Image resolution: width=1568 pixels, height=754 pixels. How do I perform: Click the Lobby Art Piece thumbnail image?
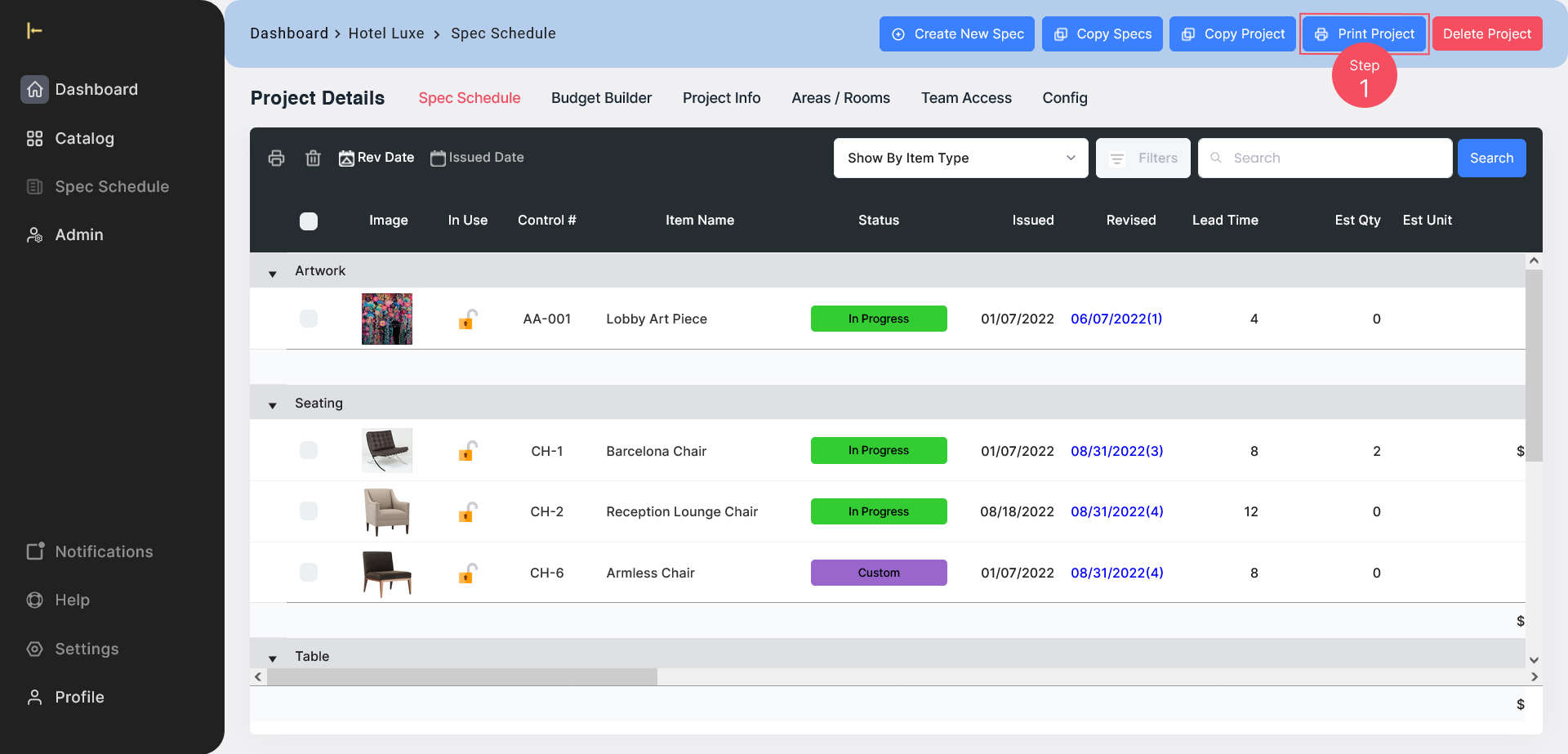pyautogui.click(x=387, y=319)
